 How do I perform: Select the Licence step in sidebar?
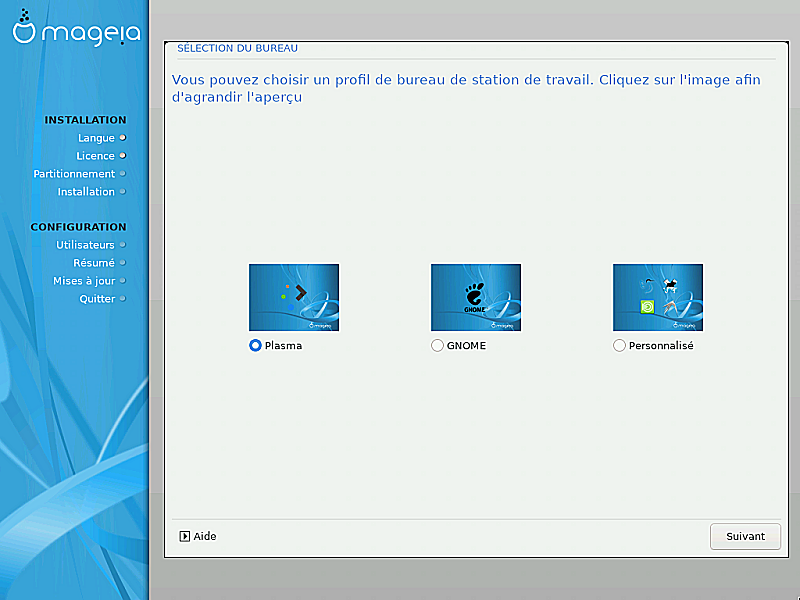(x=95, y=156)
